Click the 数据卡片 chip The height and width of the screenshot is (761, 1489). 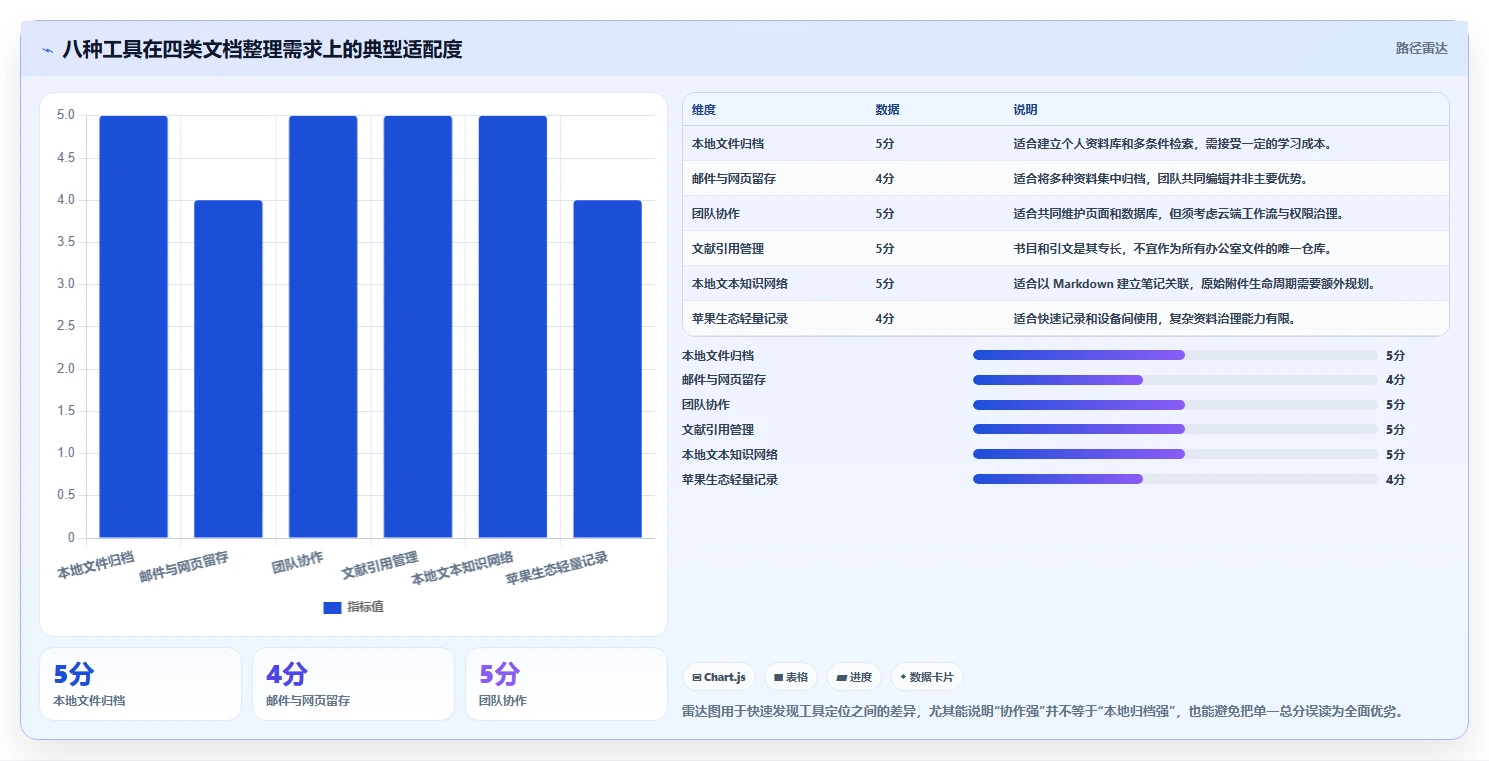pyautogui.click(x=927, y=677)
